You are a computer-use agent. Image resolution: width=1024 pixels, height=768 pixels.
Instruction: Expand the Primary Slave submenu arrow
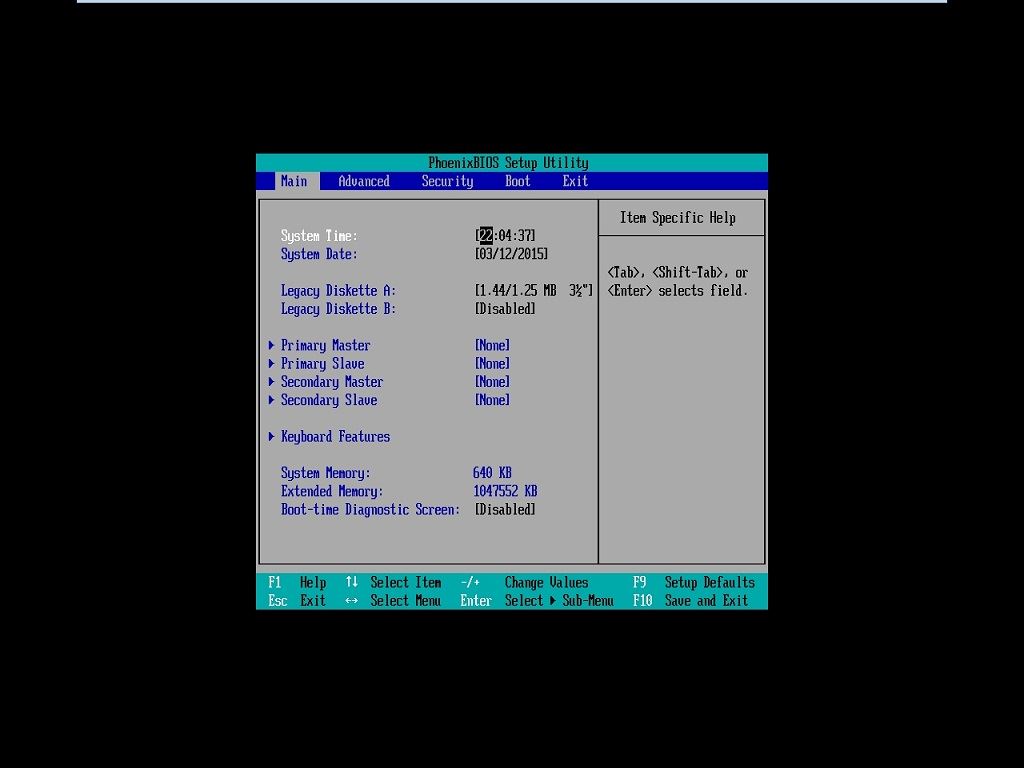272,364
